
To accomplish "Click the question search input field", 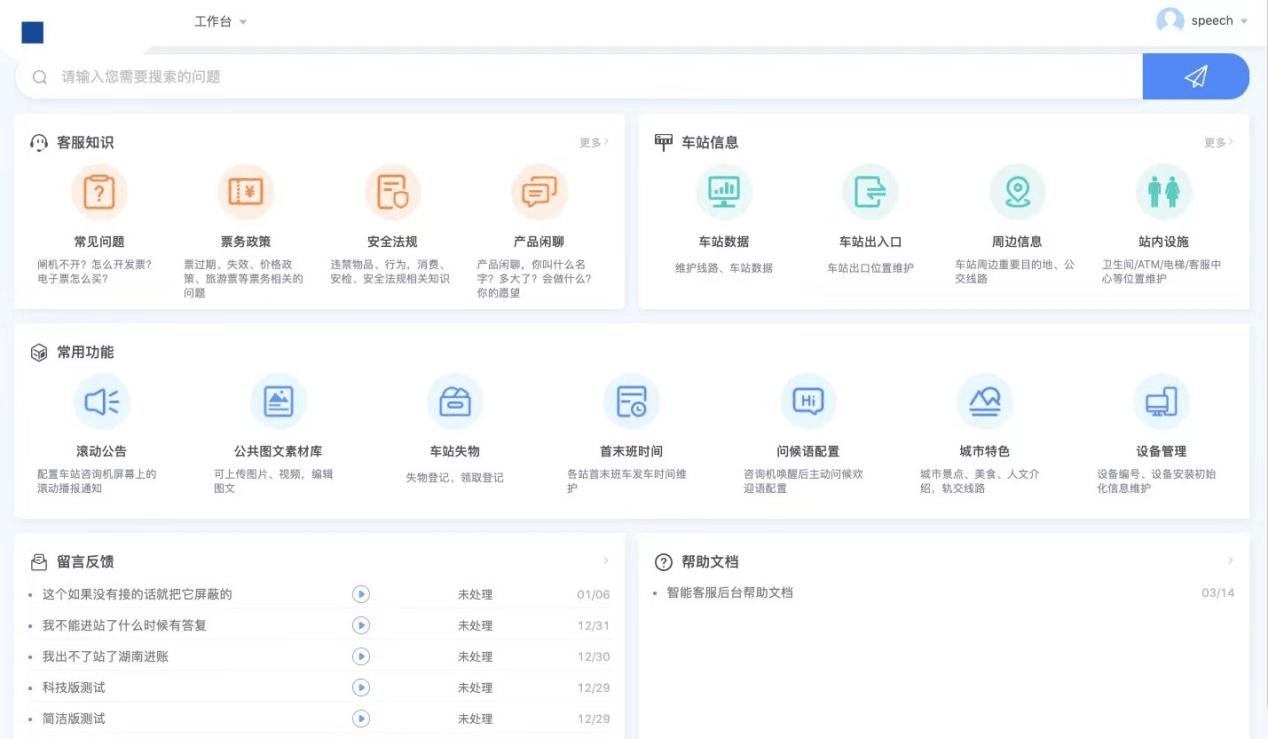I will coord(580,77).
